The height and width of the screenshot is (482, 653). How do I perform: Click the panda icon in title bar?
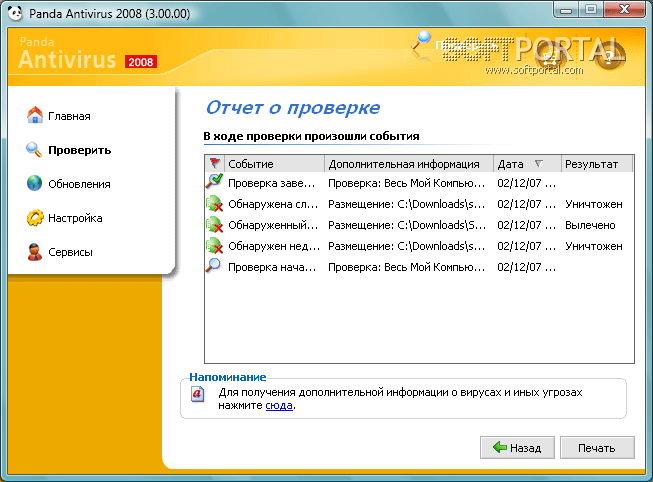click(15, 13)
